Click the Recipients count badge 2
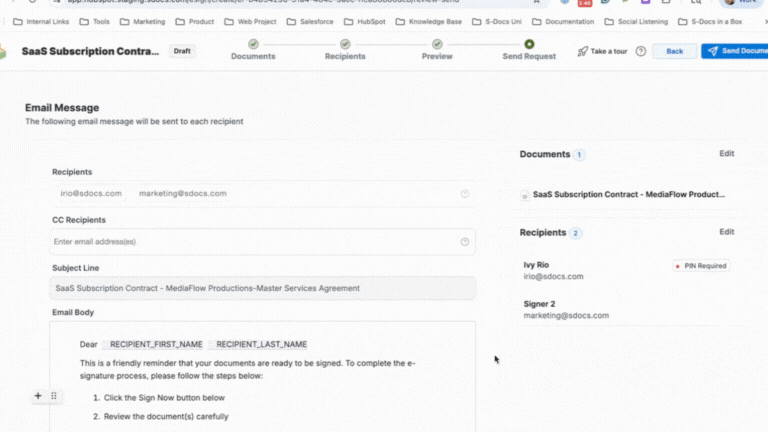 [576, 233]
